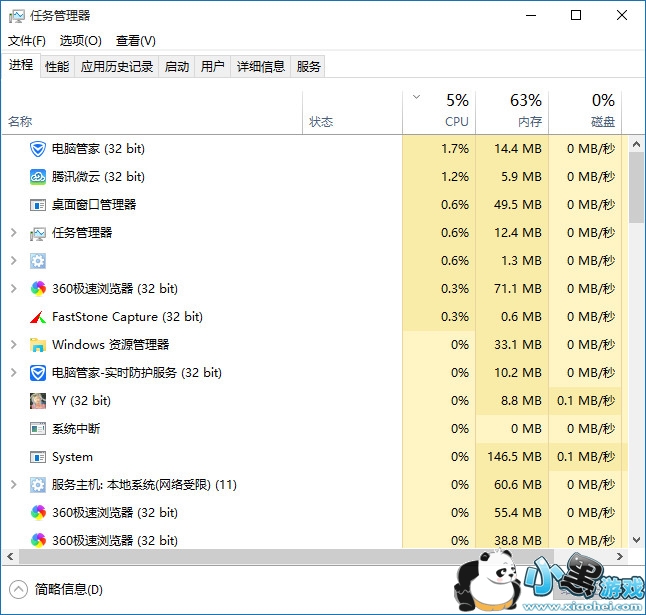
Task: Click the vertical scrollbar down arrow
Action: point(637,540)
